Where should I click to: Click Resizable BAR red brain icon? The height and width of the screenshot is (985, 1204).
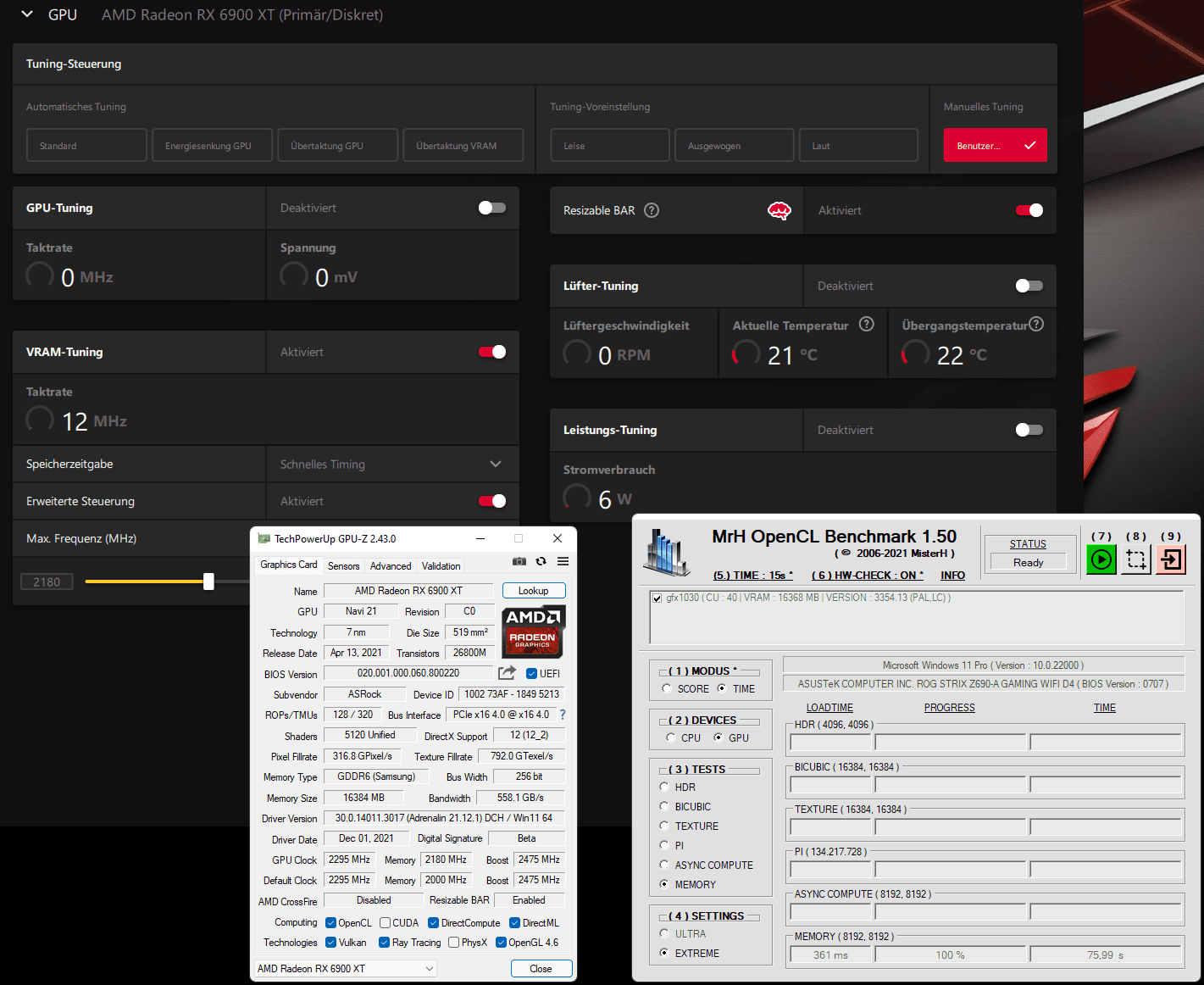pyautogui.click(x=780, y=210)
